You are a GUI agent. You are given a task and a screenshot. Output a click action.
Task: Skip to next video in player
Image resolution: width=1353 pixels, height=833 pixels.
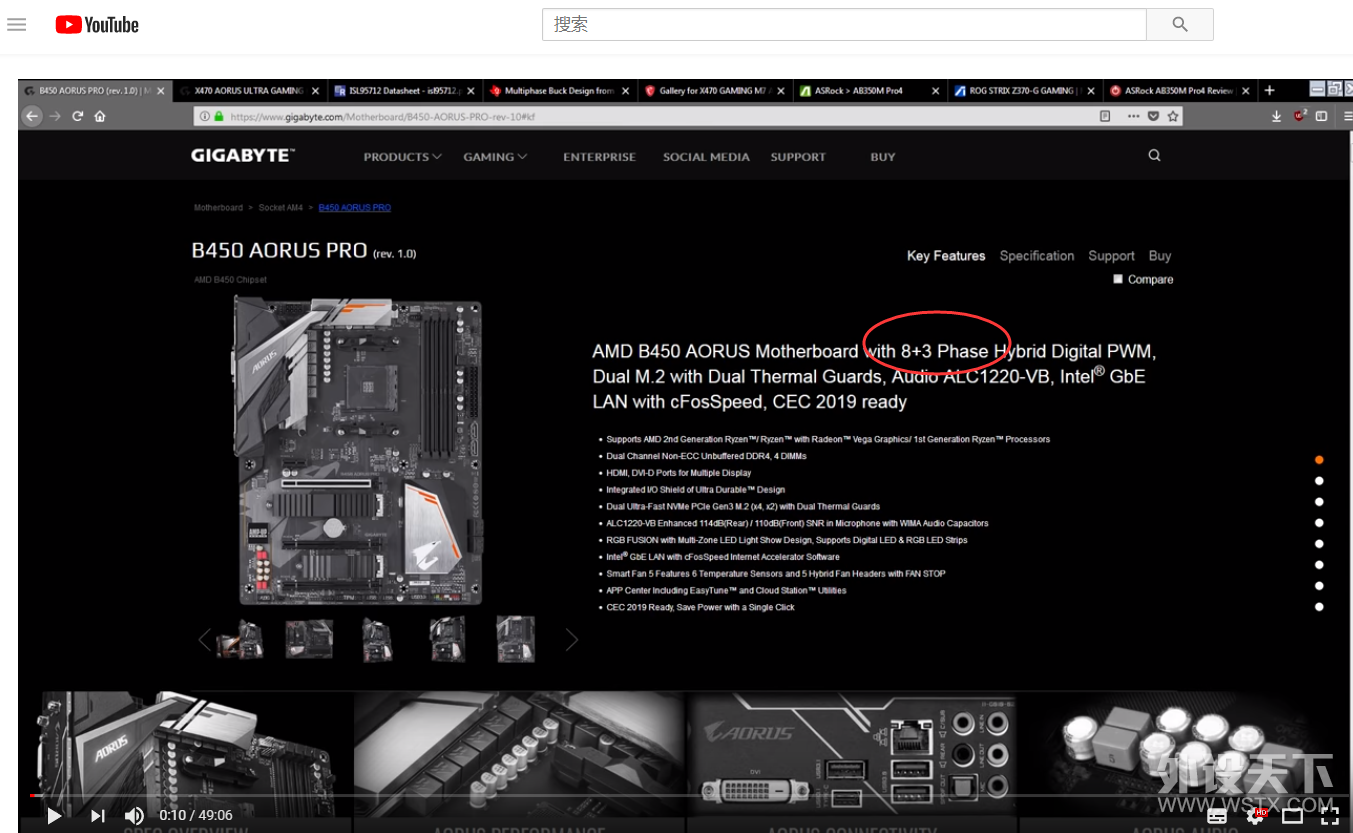tap(98, 816)
